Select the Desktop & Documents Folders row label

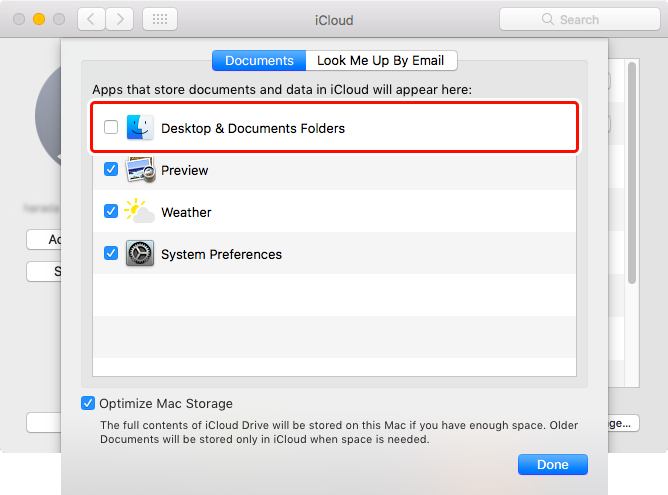tap(253, 128)
